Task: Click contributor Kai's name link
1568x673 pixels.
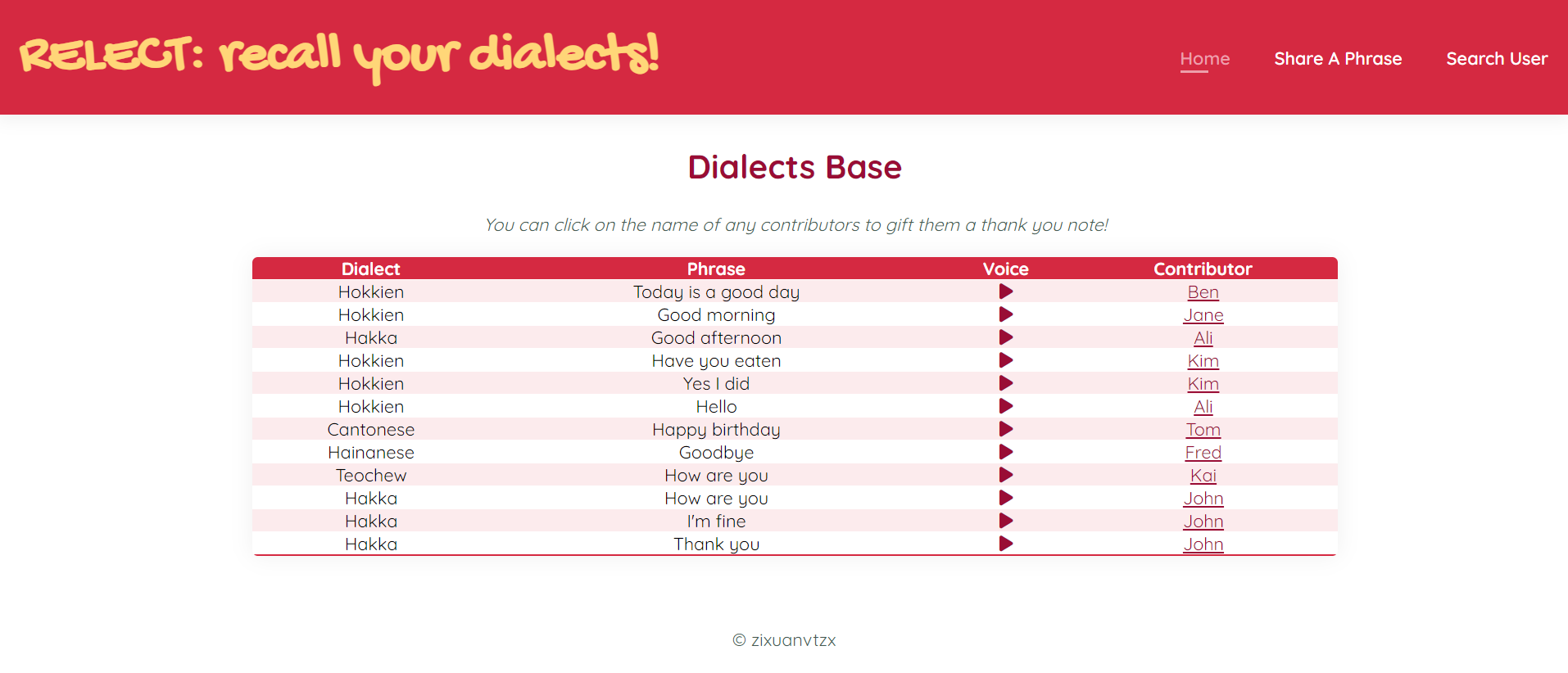Action: coord(1203,476)
